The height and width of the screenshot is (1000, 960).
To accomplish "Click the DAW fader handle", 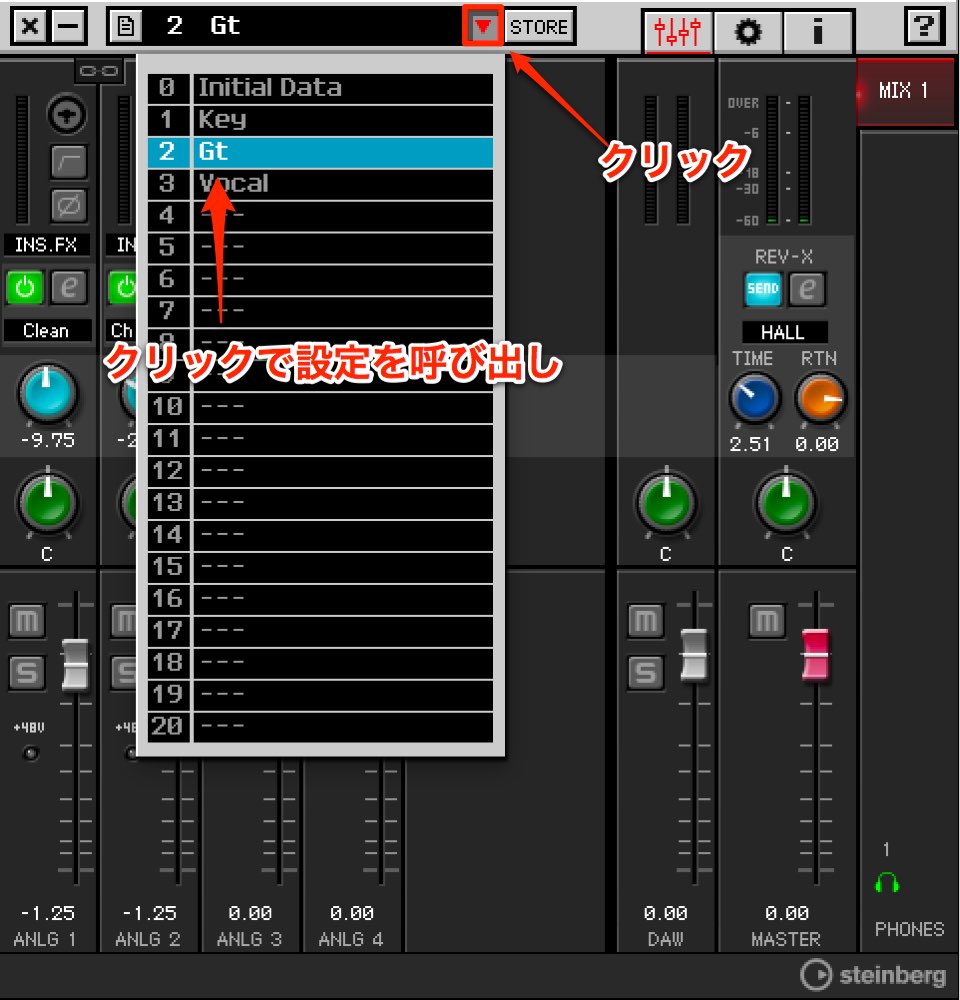I will point(693,655).
